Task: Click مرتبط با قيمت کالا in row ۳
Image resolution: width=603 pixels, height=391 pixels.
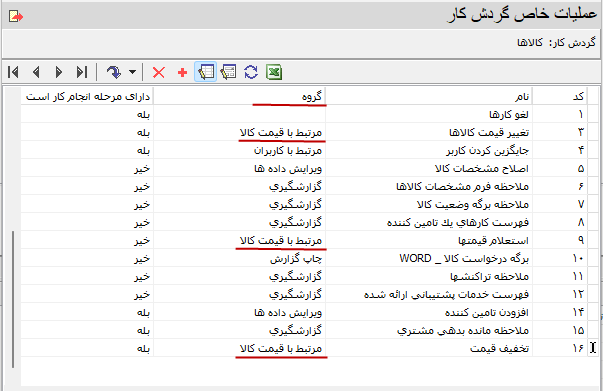Action: point(240,132)
